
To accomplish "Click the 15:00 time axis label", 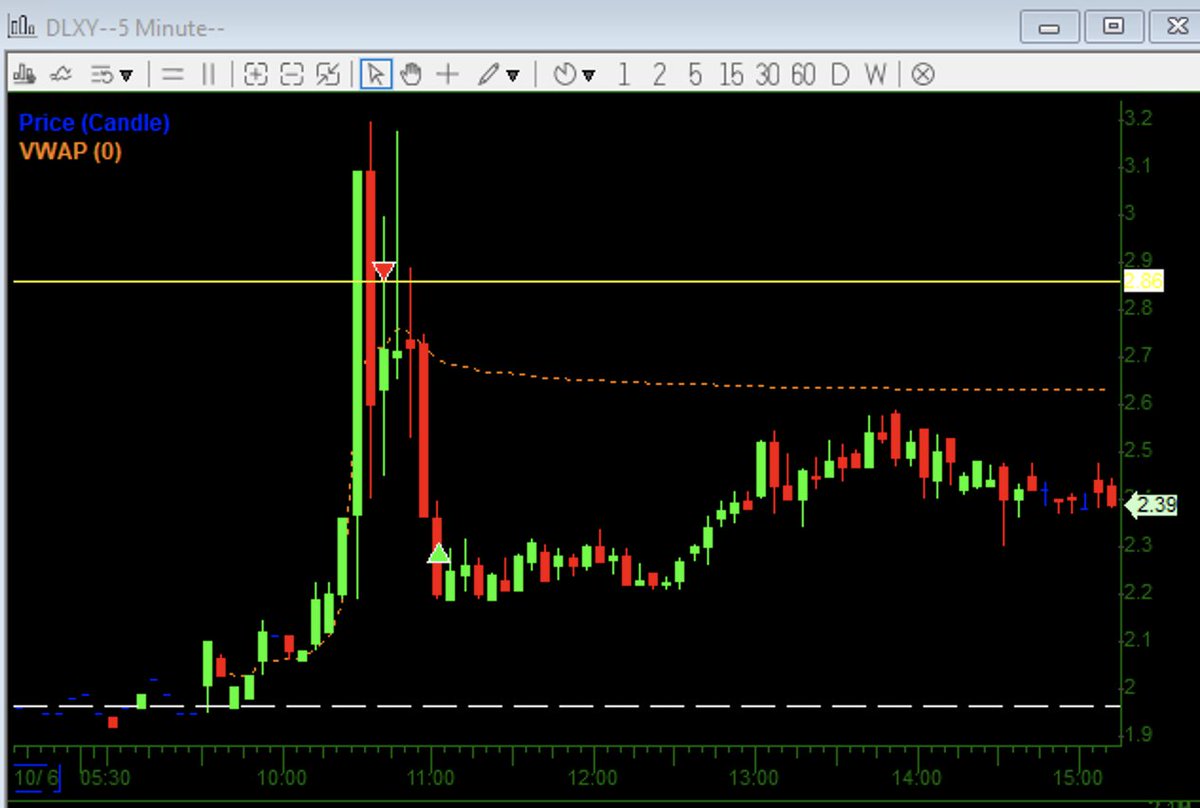I will coord(1077,777).
